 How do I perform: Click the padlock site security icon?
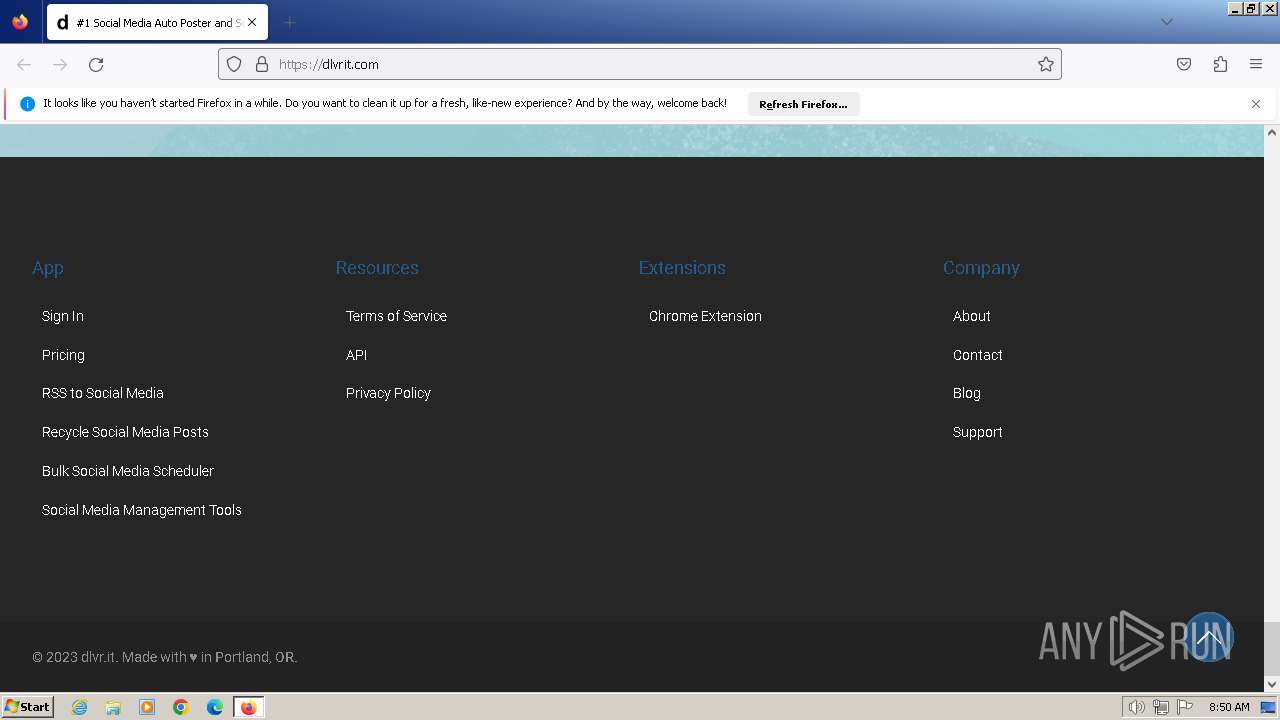point(262,64)
